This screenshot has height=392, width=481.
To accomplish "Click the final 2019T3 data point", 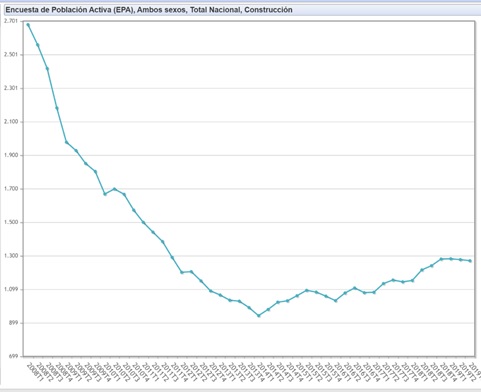I will [470, 261].
